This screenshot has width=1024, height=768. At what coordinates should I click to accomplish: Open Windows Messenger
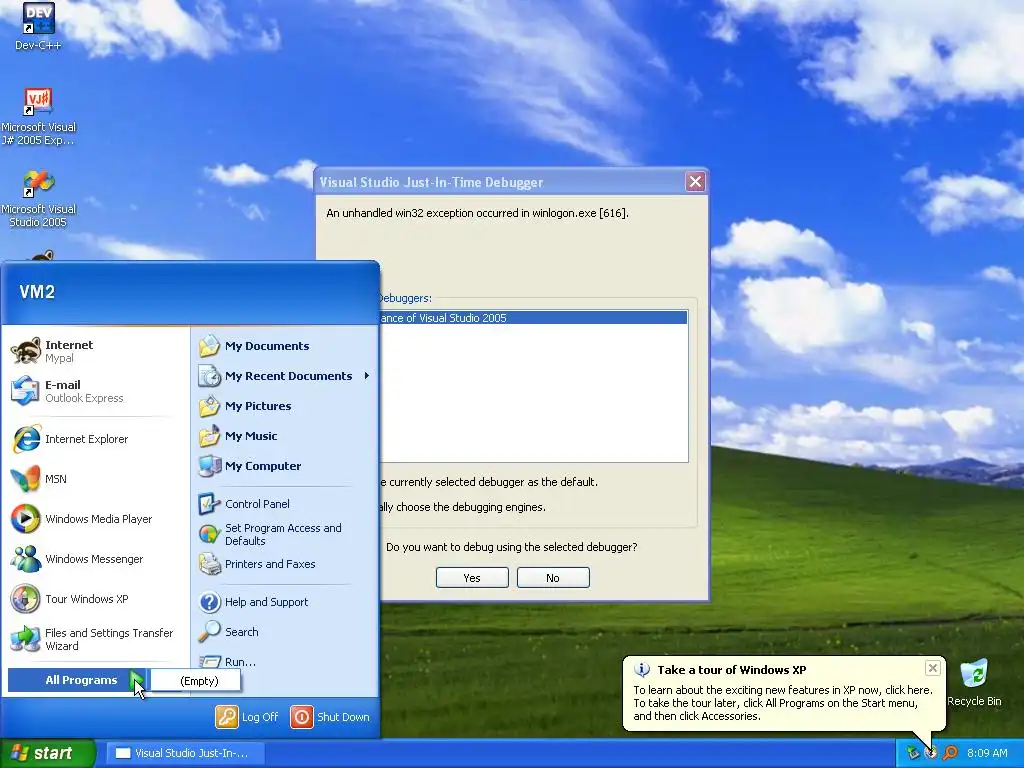click(x=77, y=559)
